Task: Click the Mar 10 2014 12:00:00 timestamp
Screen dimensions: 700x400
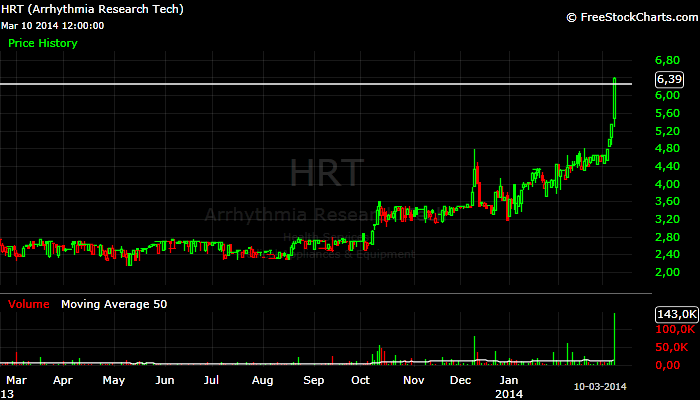Action: click(53, 26)
